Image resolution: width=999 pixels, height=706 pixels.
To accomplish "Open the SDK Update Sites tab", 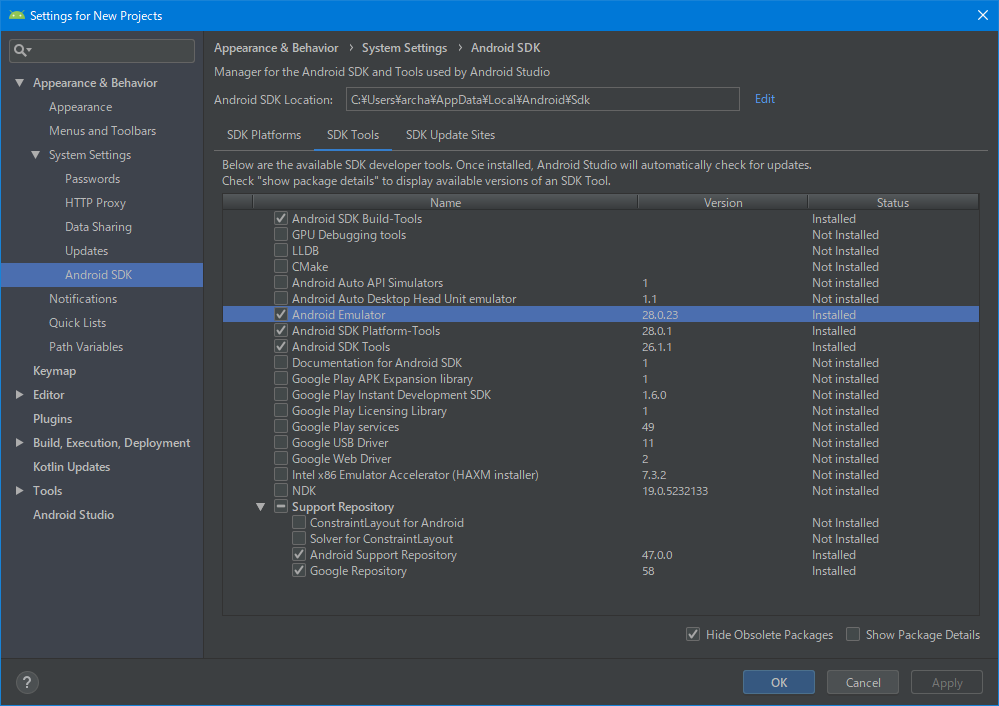I will (450, 135).
